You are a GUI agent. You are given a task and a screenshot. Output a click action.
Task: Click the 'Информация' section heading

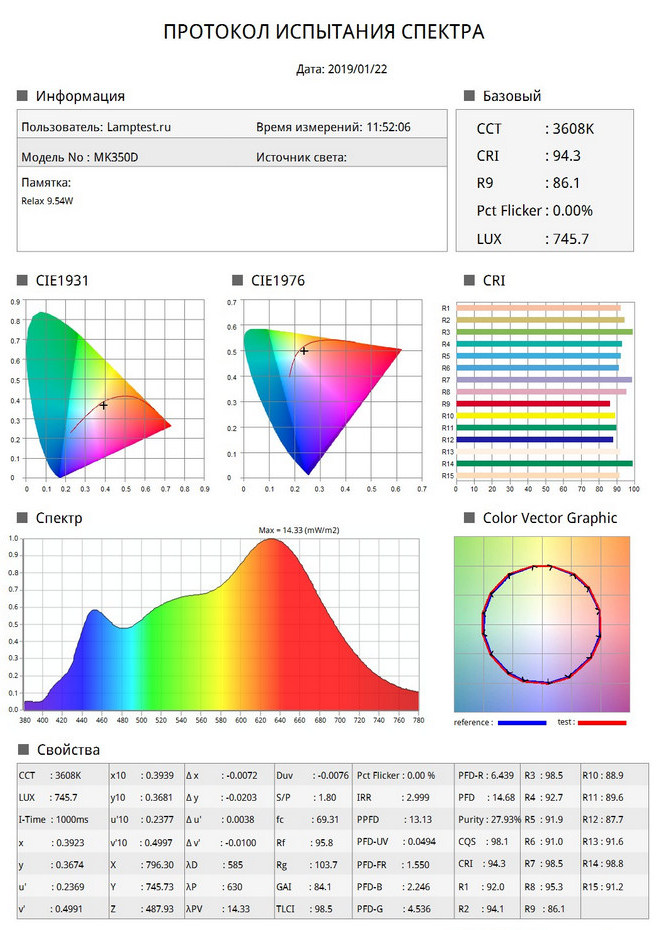click(80, 96)
